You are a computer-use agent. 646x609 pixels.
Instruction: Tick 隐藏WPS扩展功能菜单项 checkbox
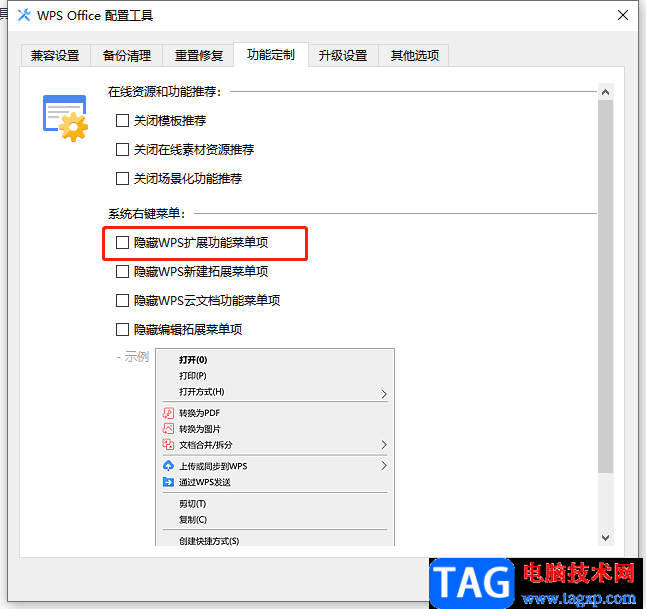(122, 243)
